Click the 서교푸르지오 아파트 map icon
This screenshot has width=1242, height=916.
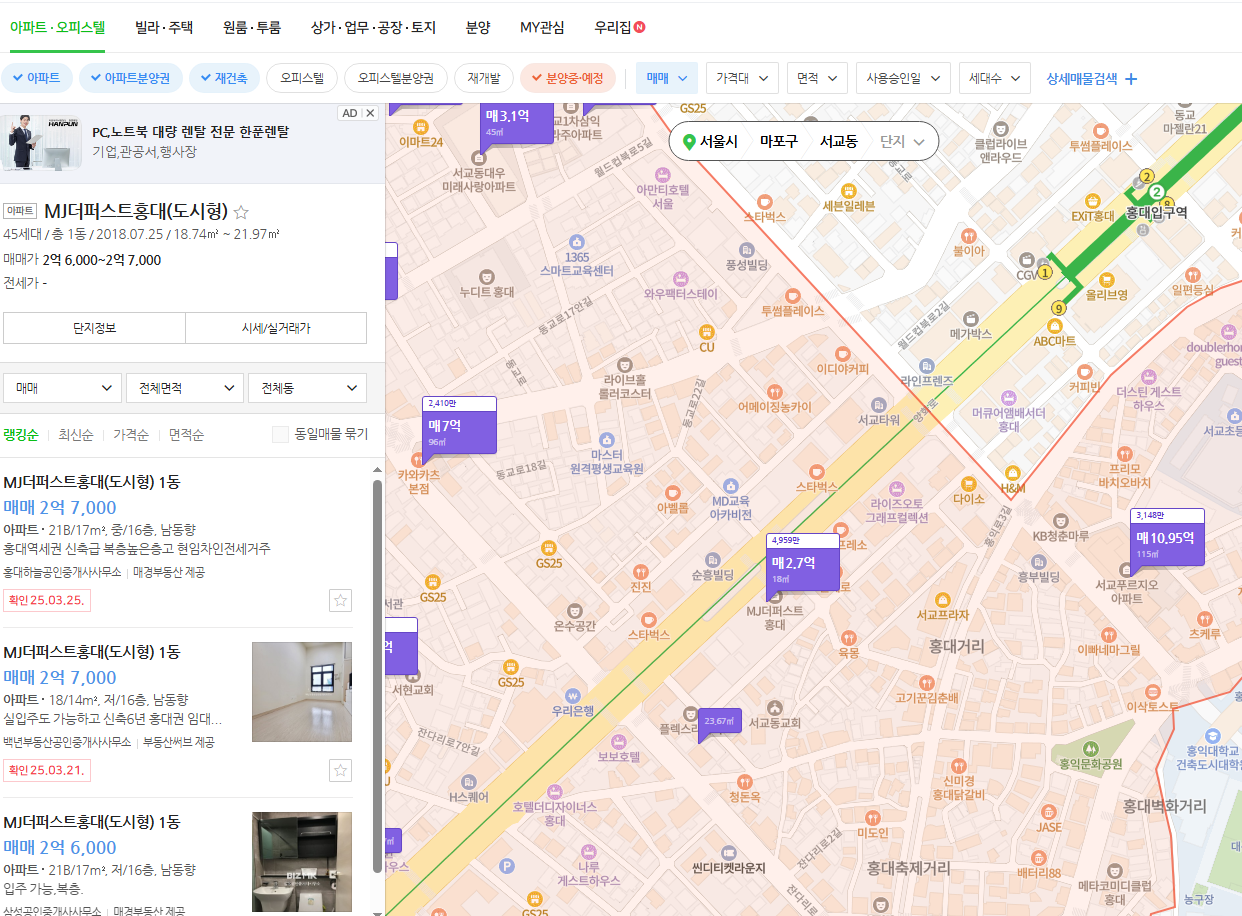(1126, 571)
